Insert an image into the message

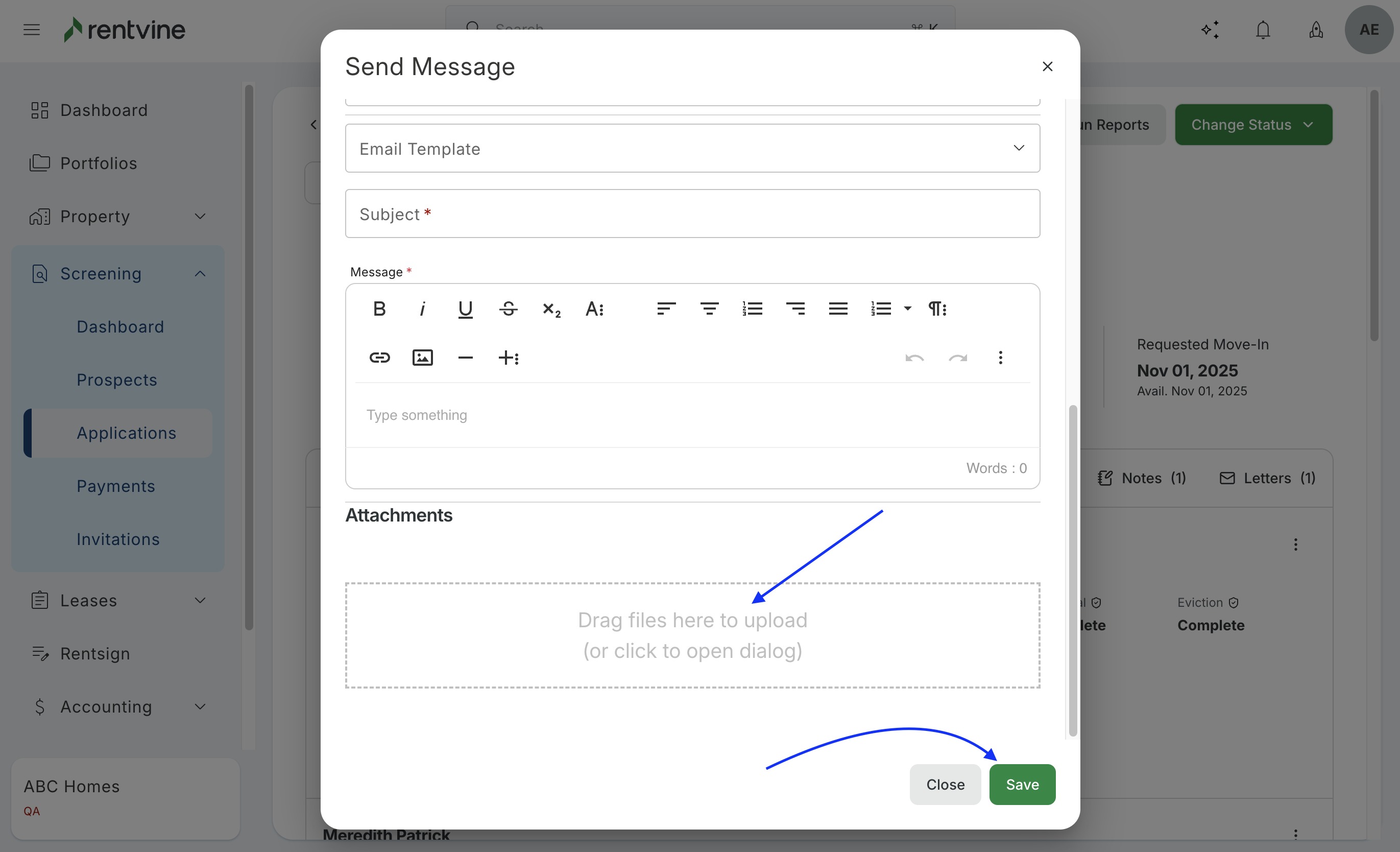[x=422, y=358]
